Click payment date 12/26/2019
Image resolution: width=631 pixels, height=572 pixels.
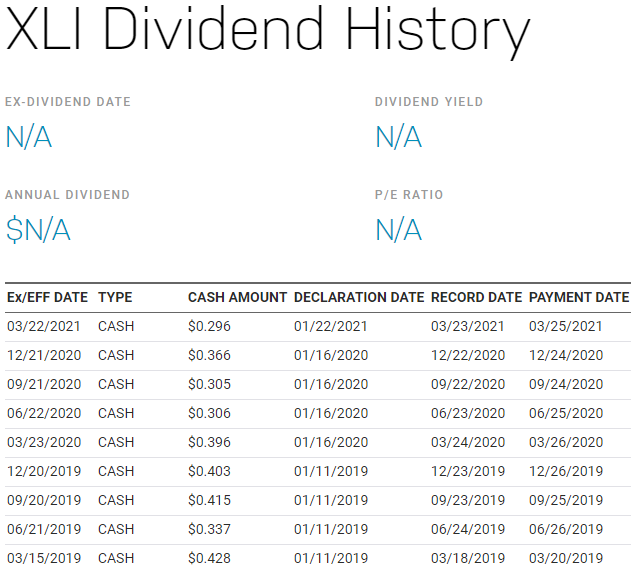[x=566, y=471]
